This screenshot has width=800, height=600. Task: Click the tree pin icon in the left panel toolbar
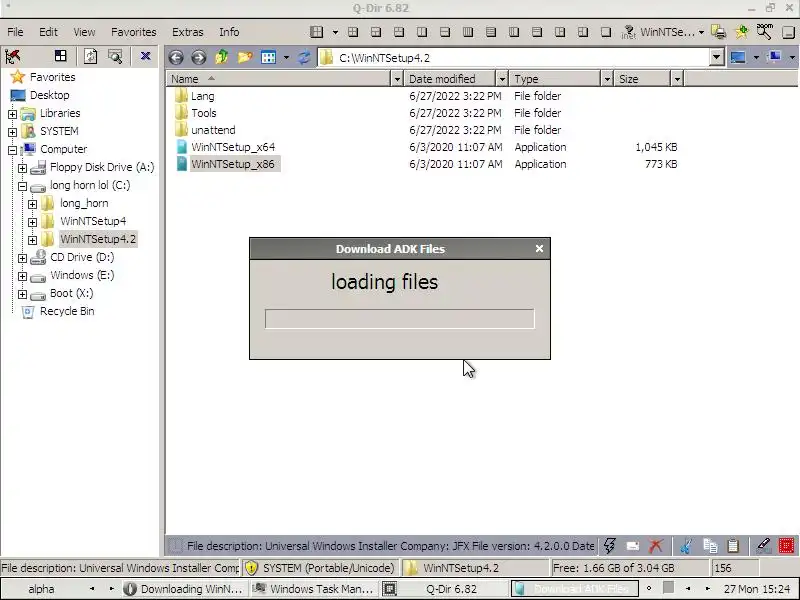click(x=13, y=56)
